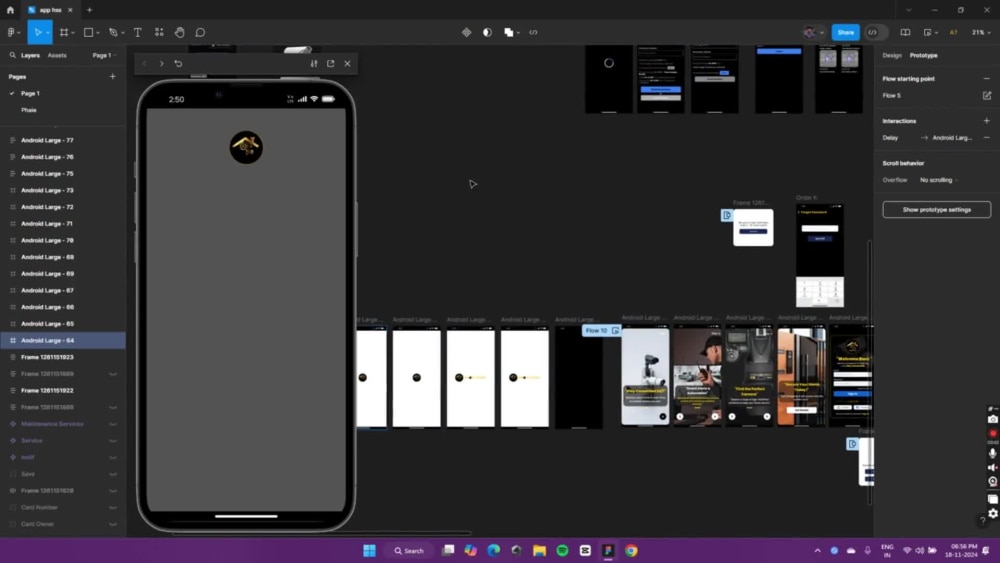Select the Hand tool
1000x563 pixels.
point(180,33)
